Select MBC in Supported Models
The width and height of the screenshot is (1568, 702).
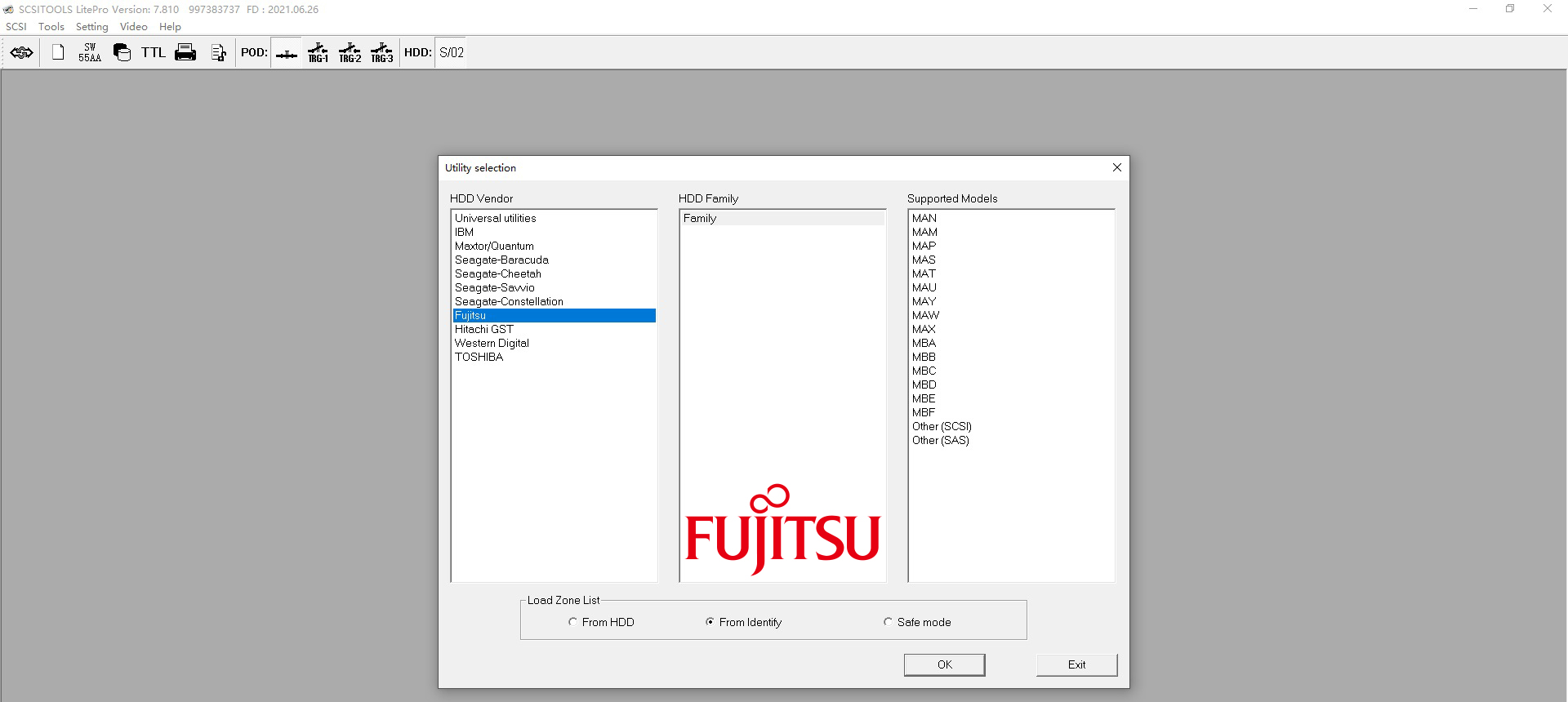1011,371
